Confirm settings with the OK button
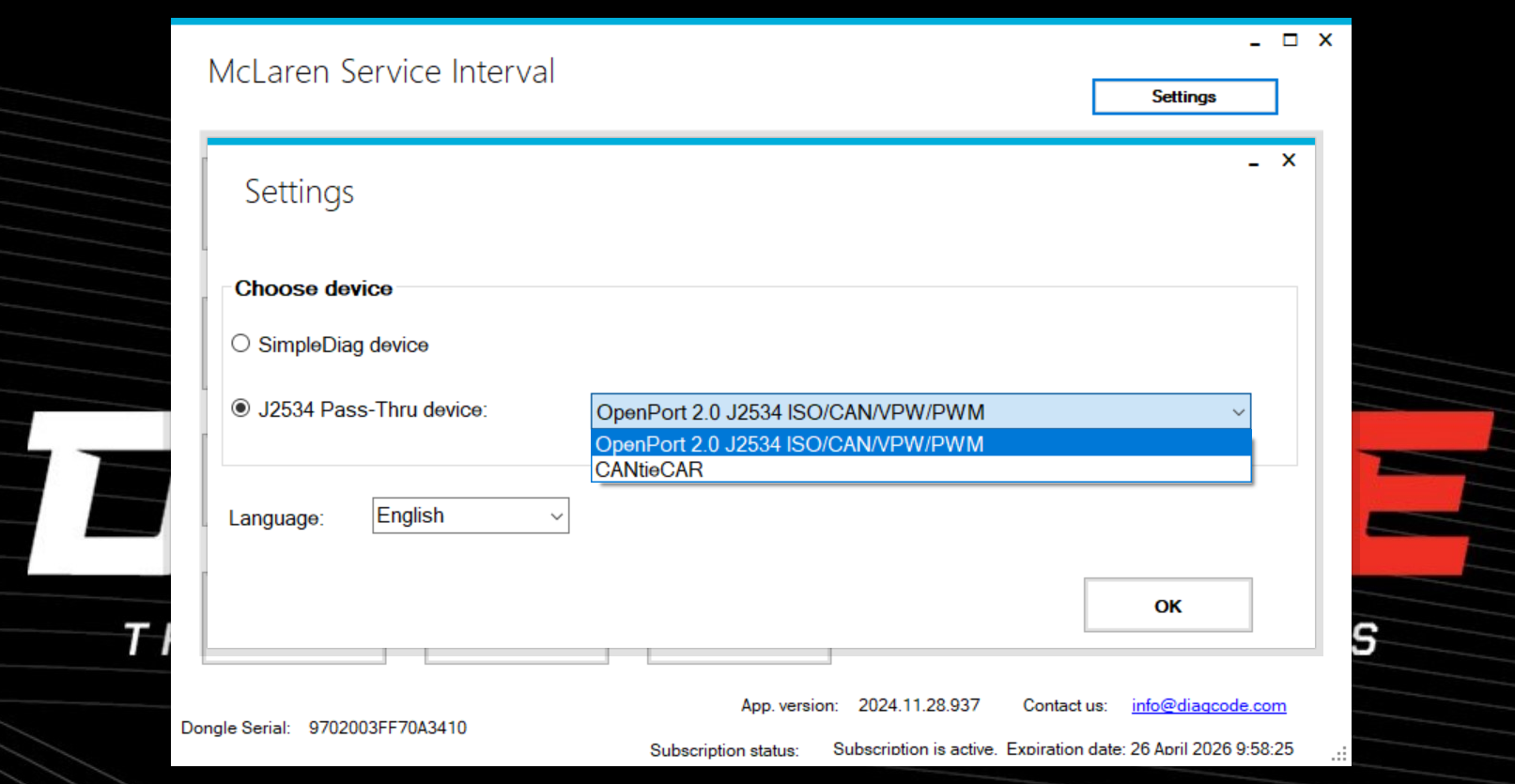The height and width of the screenshot is (784, 1515). (1167, 606)
